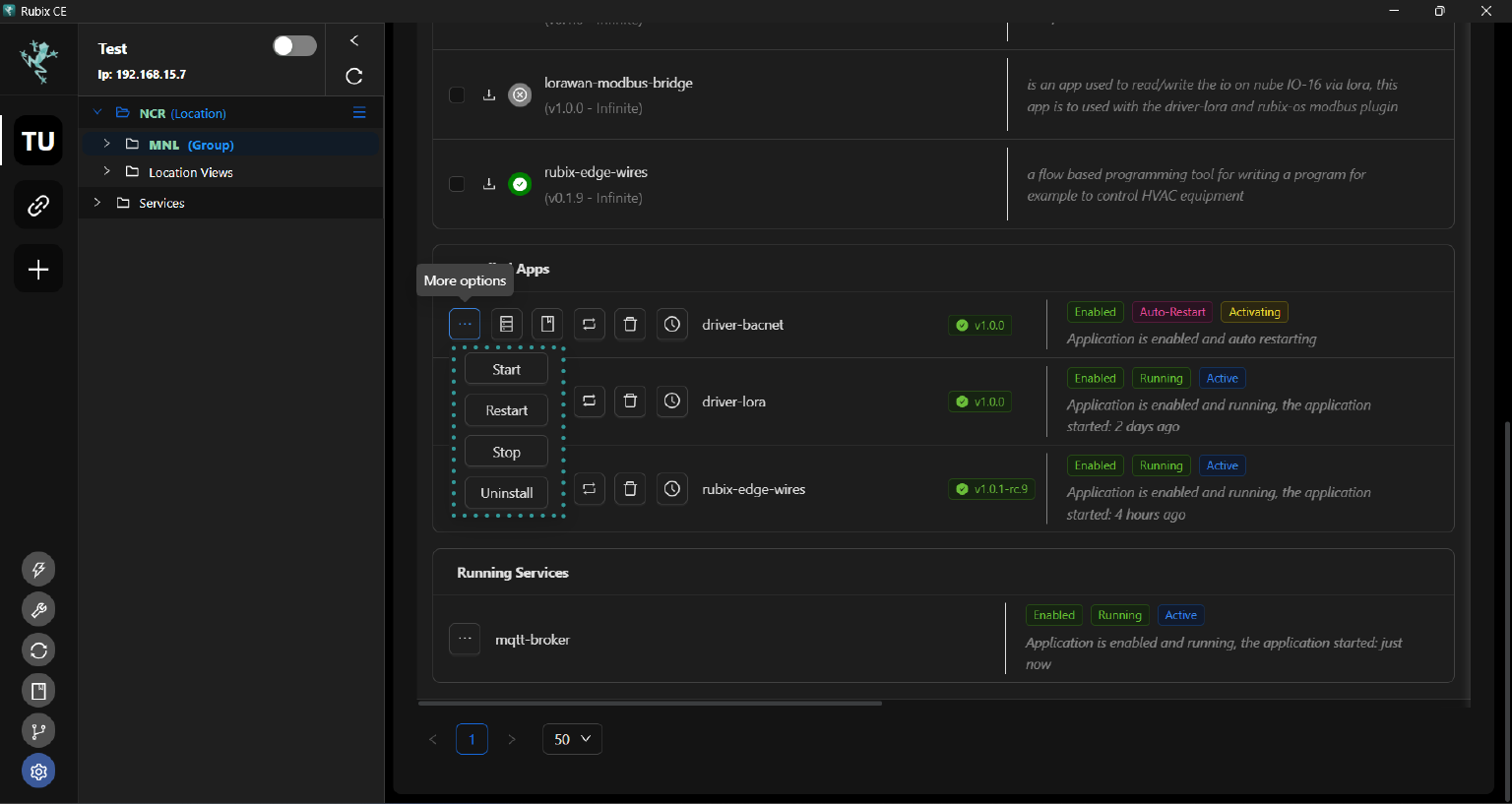
Task: Expand the Location Views folder
Action: tap(106, 171)
